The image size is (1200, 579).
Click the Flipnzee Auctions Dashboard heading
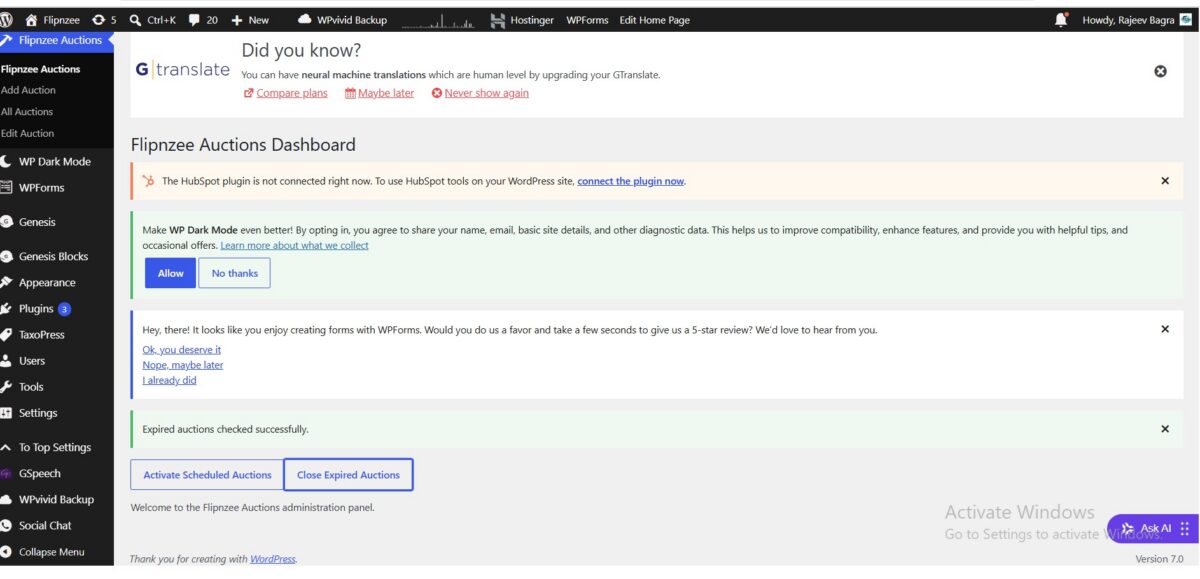click(243, 145)
